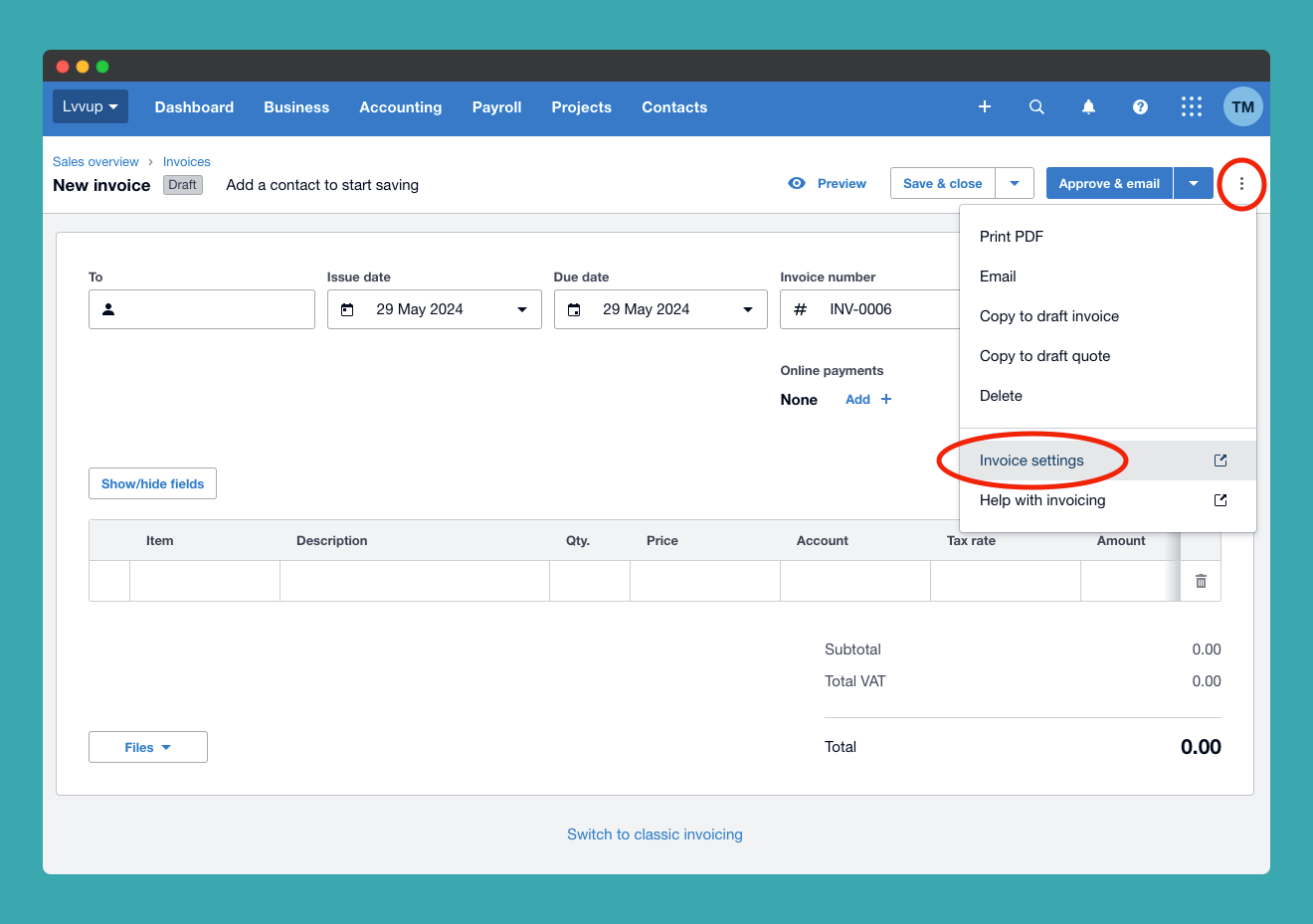Open Switch to classic invoicing link
Viewport: 1313px width, 924px height.
pos(655,834)
